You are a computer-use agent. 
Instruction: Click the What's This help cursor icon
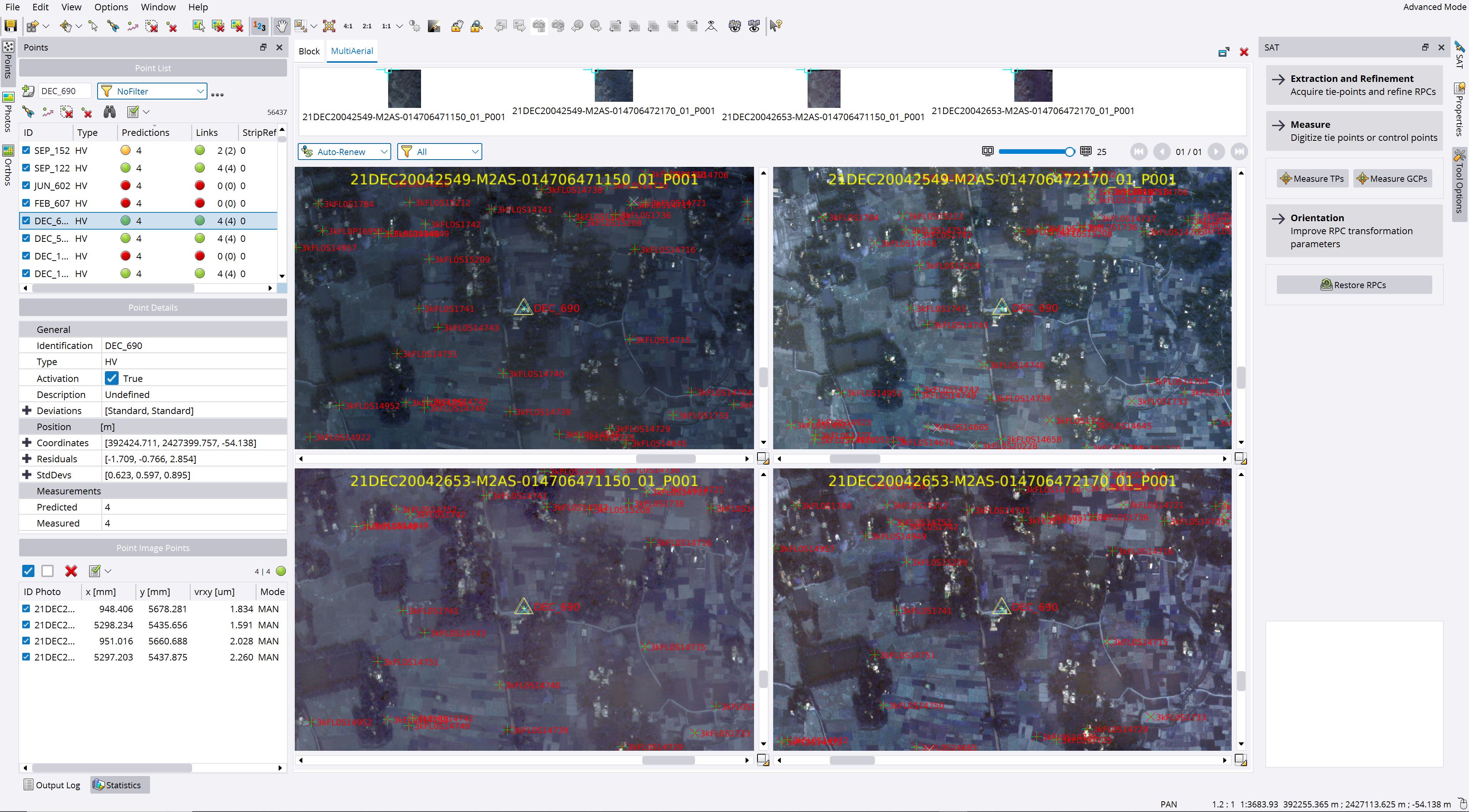point(775,26)
